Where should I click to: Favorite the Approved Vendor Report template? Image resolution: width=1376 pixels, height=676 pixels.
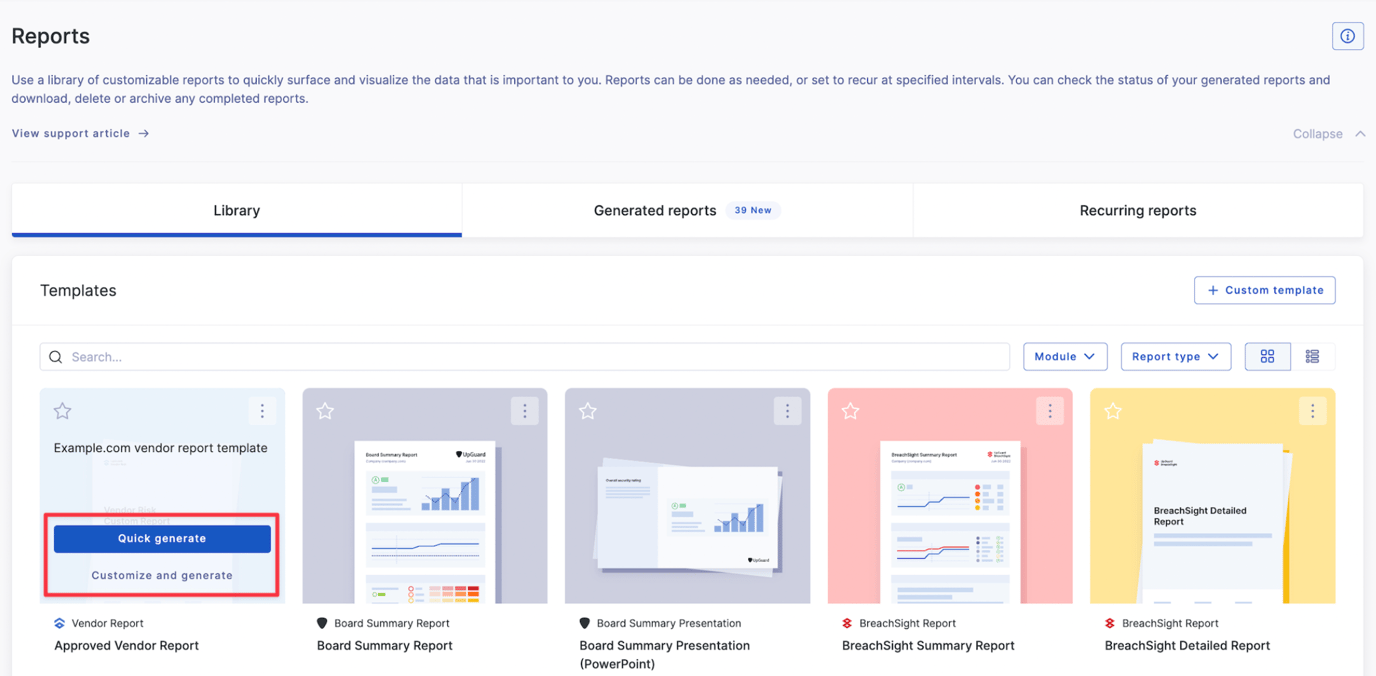(x=62, y=410)
